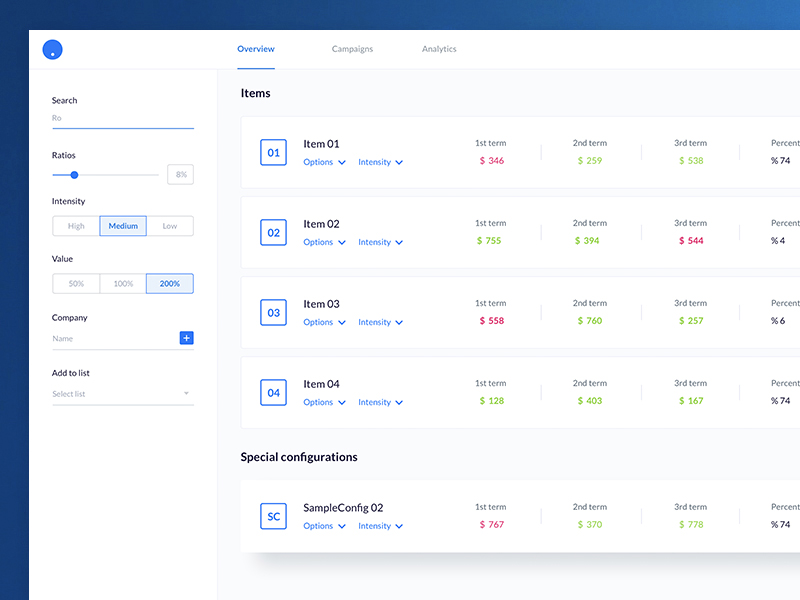Click the Item 02 title link
The image size is (800, 600).
click(x=321, y=224)
